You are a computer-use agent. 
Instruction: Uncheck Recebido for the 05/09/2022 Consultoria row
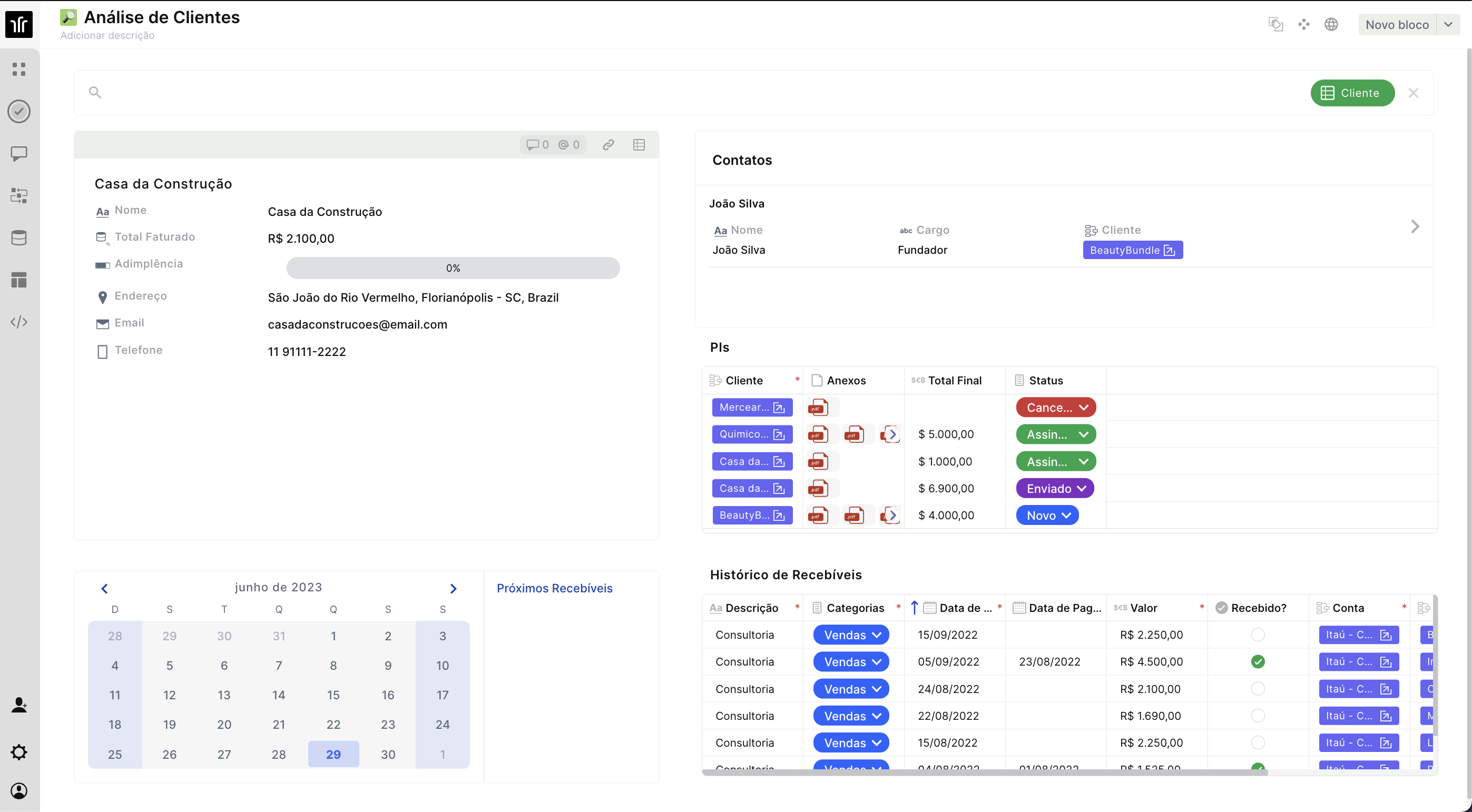(1258, 662)
